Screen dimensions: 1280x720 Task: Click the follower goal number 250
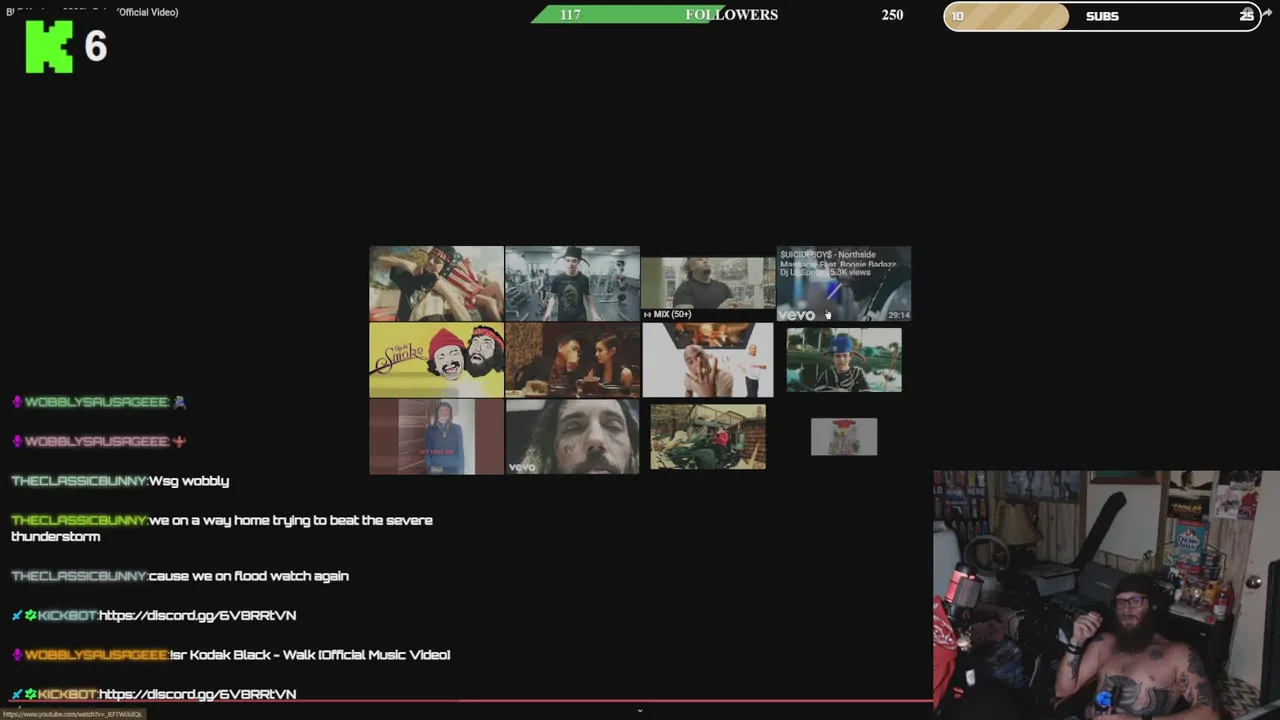(x=892, y=15)
